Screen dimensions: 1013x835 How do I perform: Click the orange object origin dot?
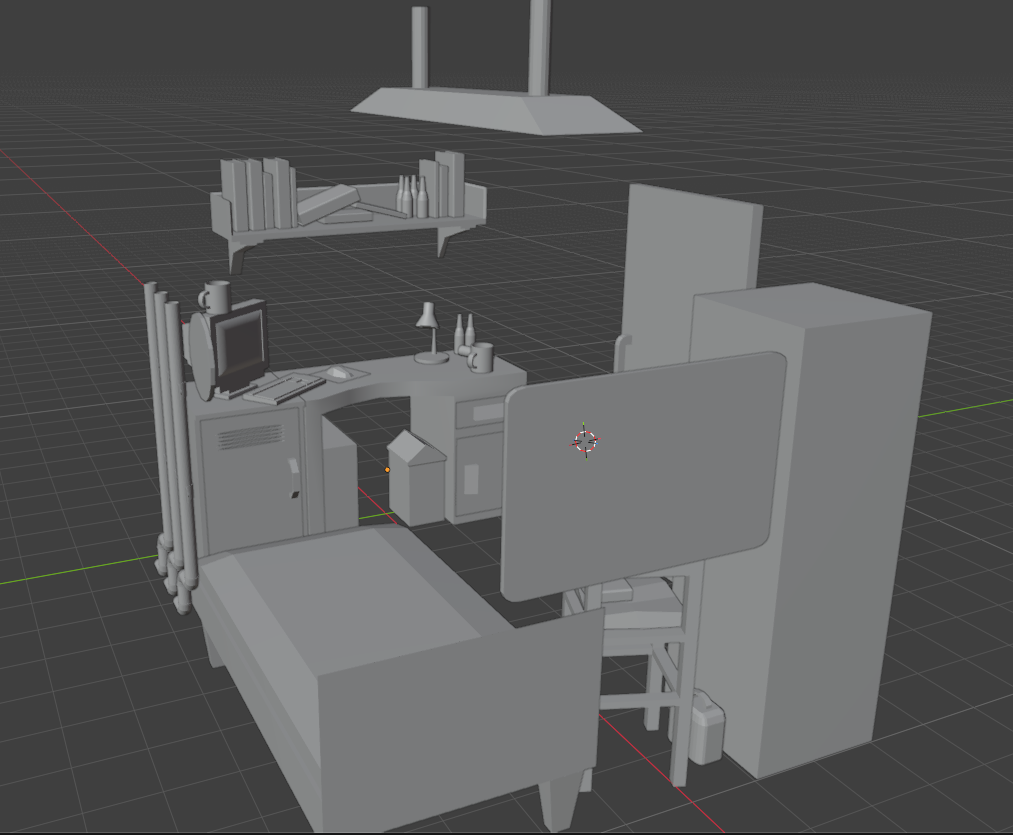pyautogui.click(x=388, y=470)
